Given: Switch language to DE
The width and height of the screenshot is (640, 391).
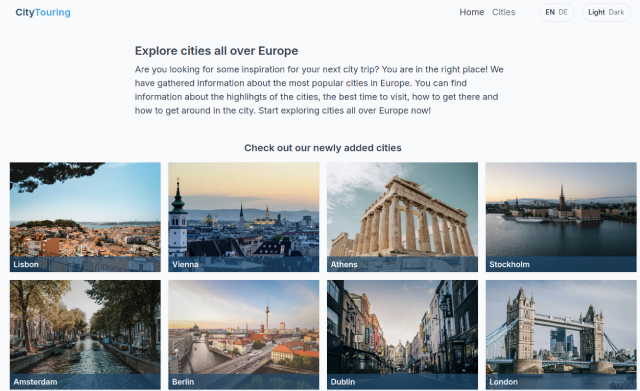Looking at the screenshot, I should [x=563, y=12].
